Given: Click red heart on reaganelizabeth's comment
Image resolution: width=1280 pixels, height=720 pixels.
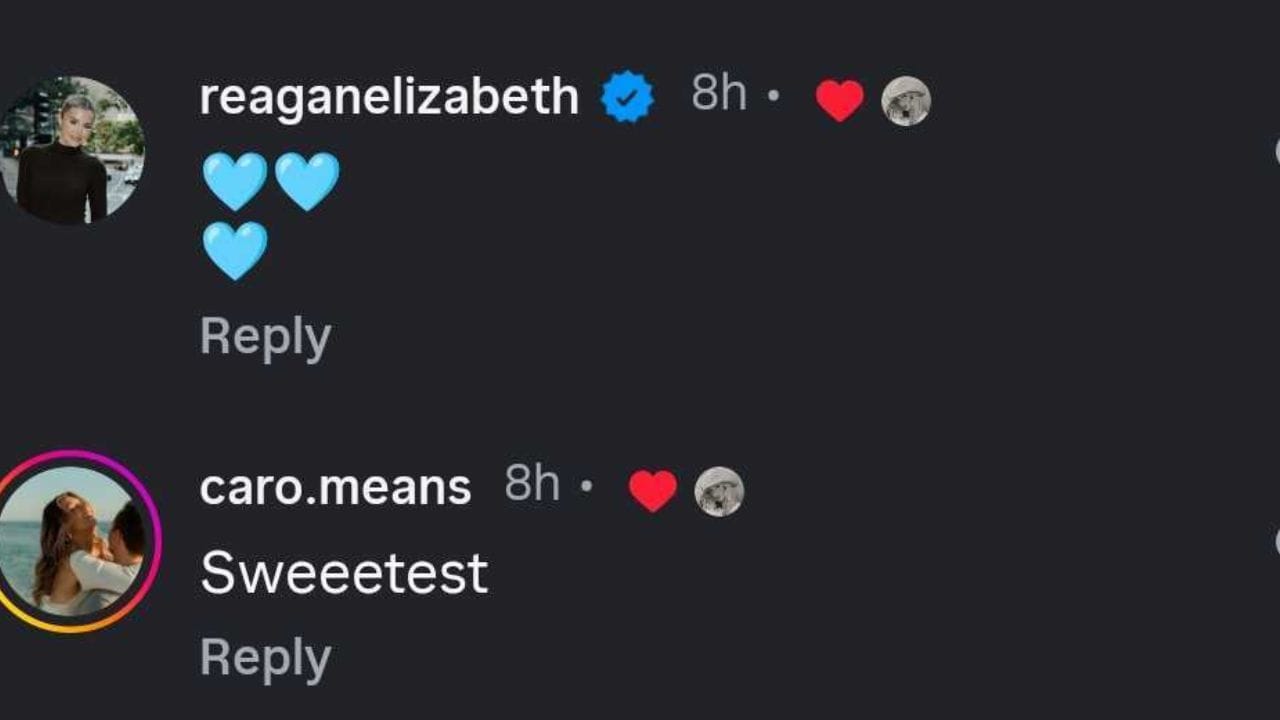Looking at the screenshot, I should [x=839, y=100].
